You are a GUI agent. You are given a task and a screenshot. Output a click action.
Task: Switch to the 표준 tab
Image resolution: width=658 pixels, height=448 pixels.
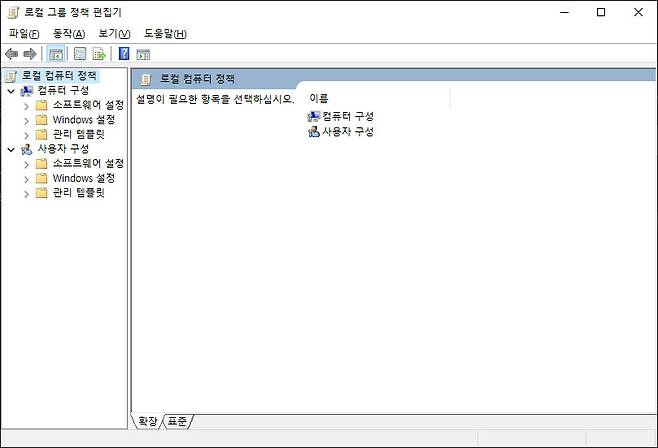[177, 421]
